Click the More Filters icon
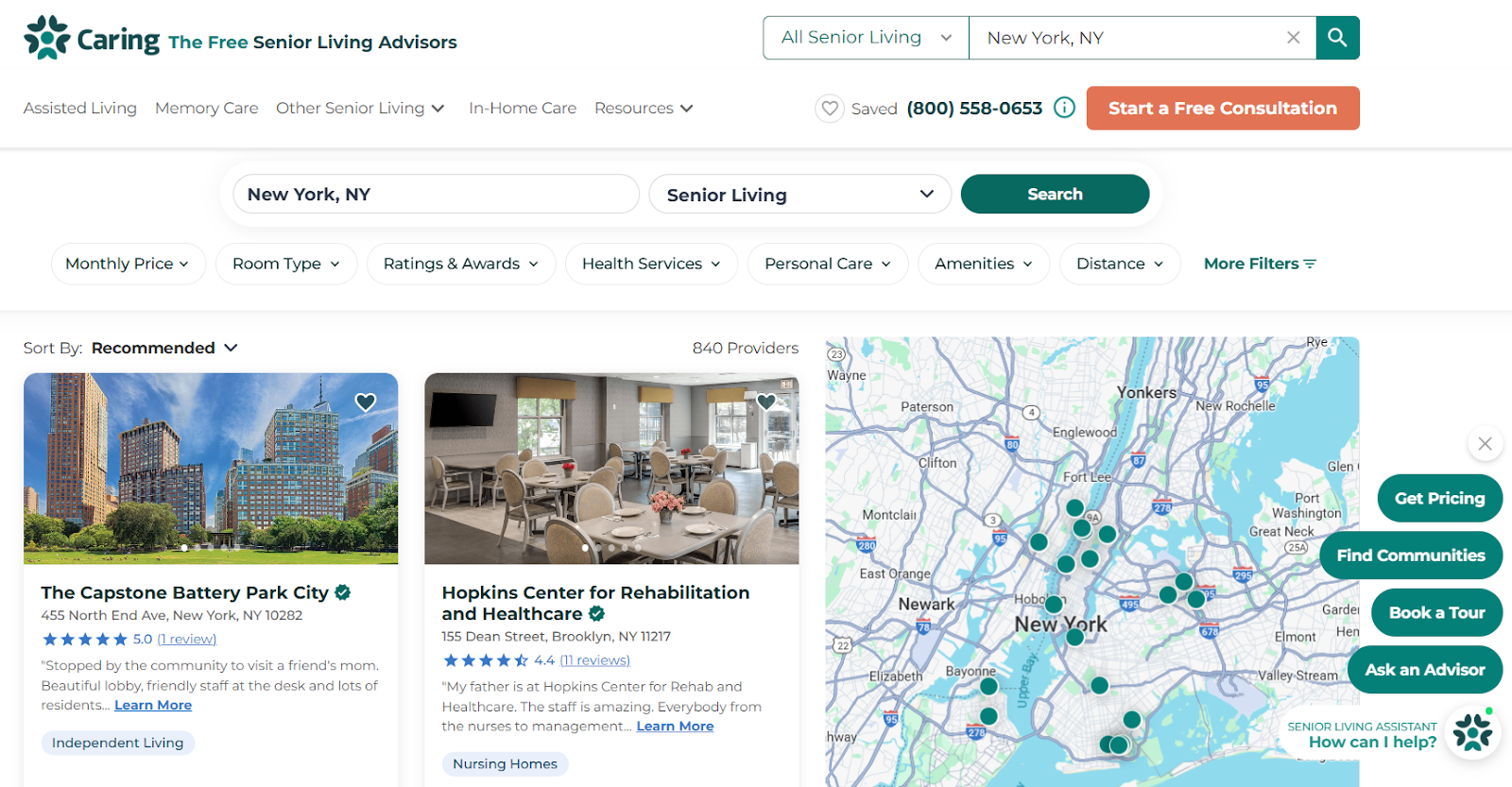The image size is (1512, 787). tap(1310, 264)
